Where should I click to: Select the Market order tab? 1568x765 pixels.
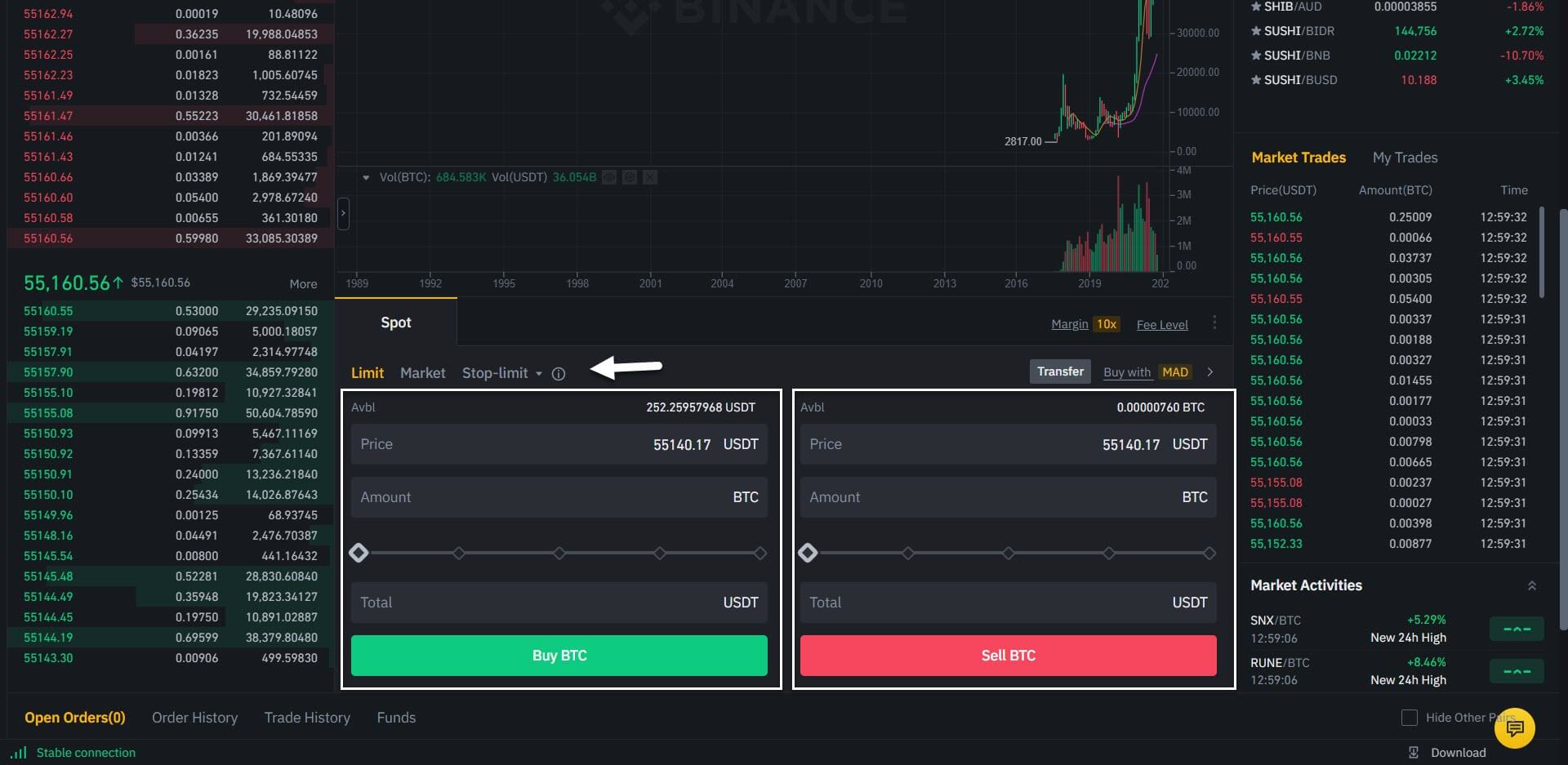click(x=423, y=373)
